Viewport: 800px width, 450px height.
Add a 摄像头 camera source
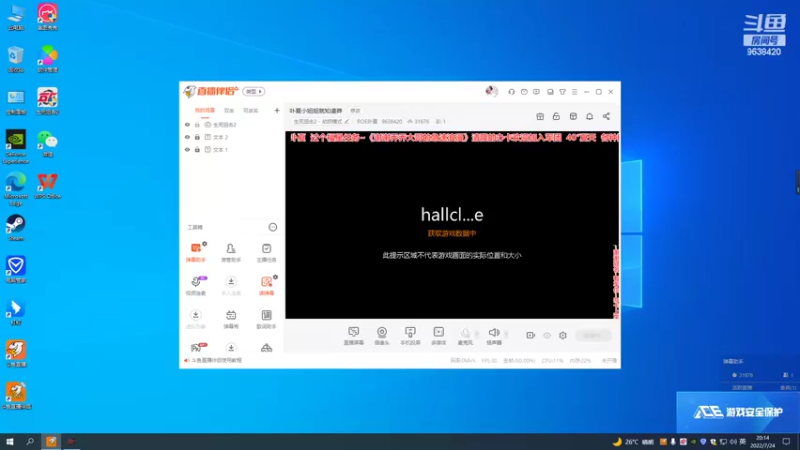pyautogui.click(x=382, y=336)
